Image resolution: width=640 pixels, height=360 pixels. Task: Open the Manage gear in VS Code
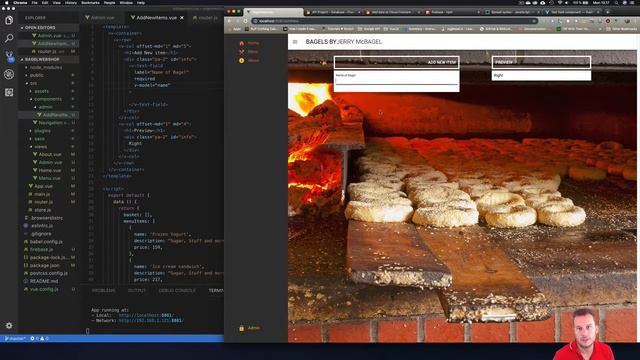[x=9, y=326]
